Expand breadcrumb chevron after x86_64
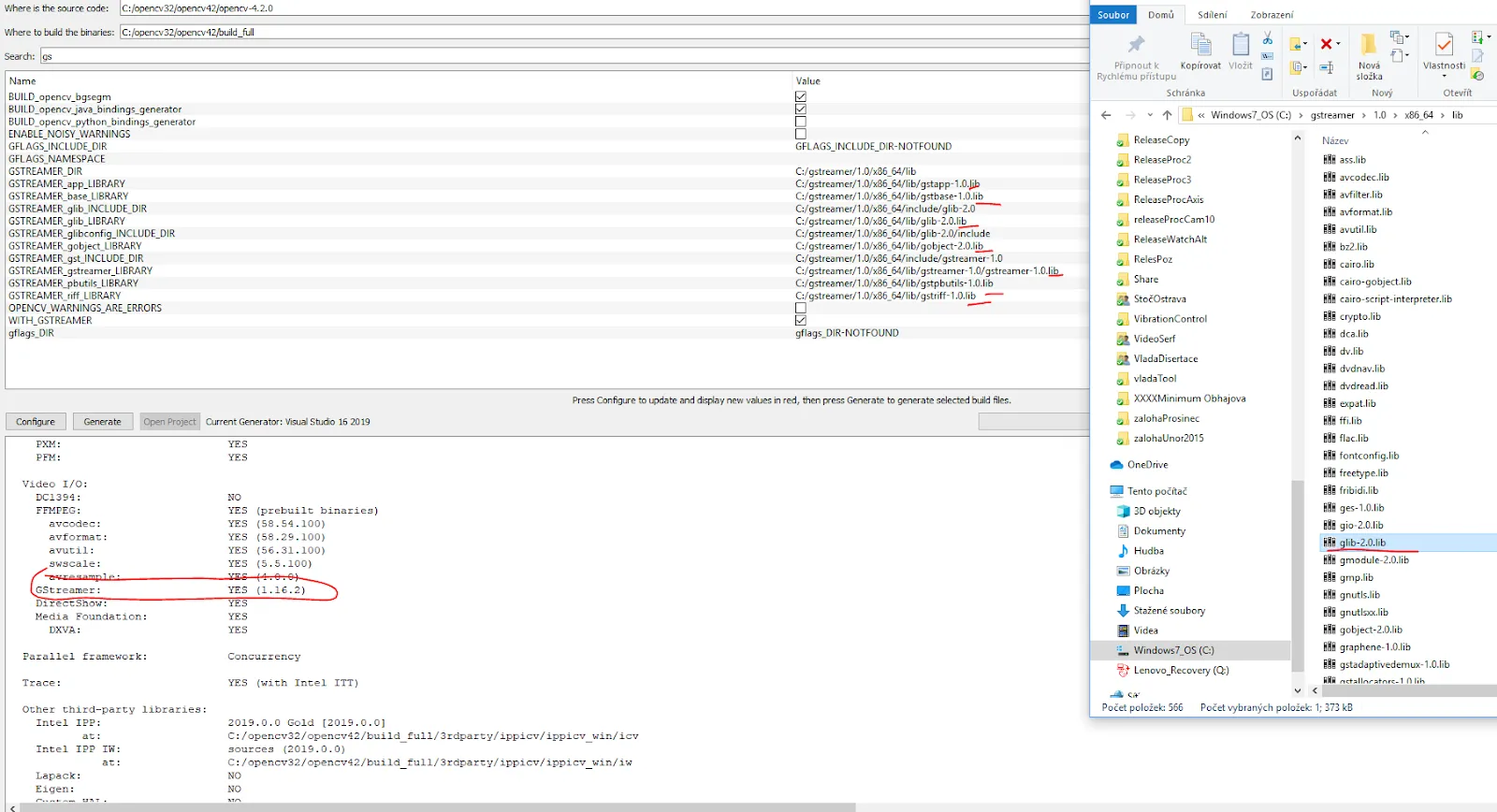 point(1443,115)
